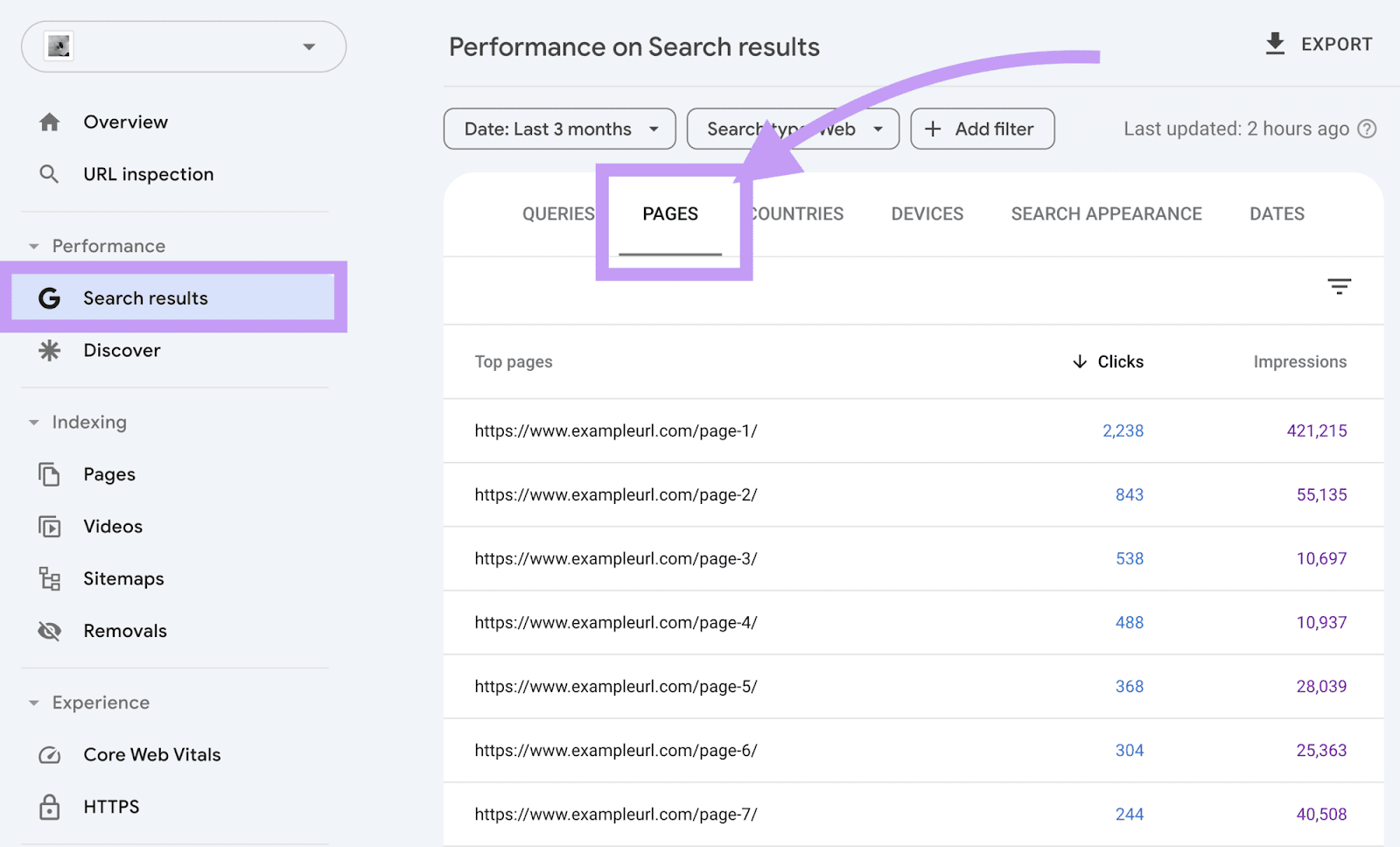Click the Sitemaps hierarchy icon
Viewport: 1400px width, 847px height.
(50, 578)
